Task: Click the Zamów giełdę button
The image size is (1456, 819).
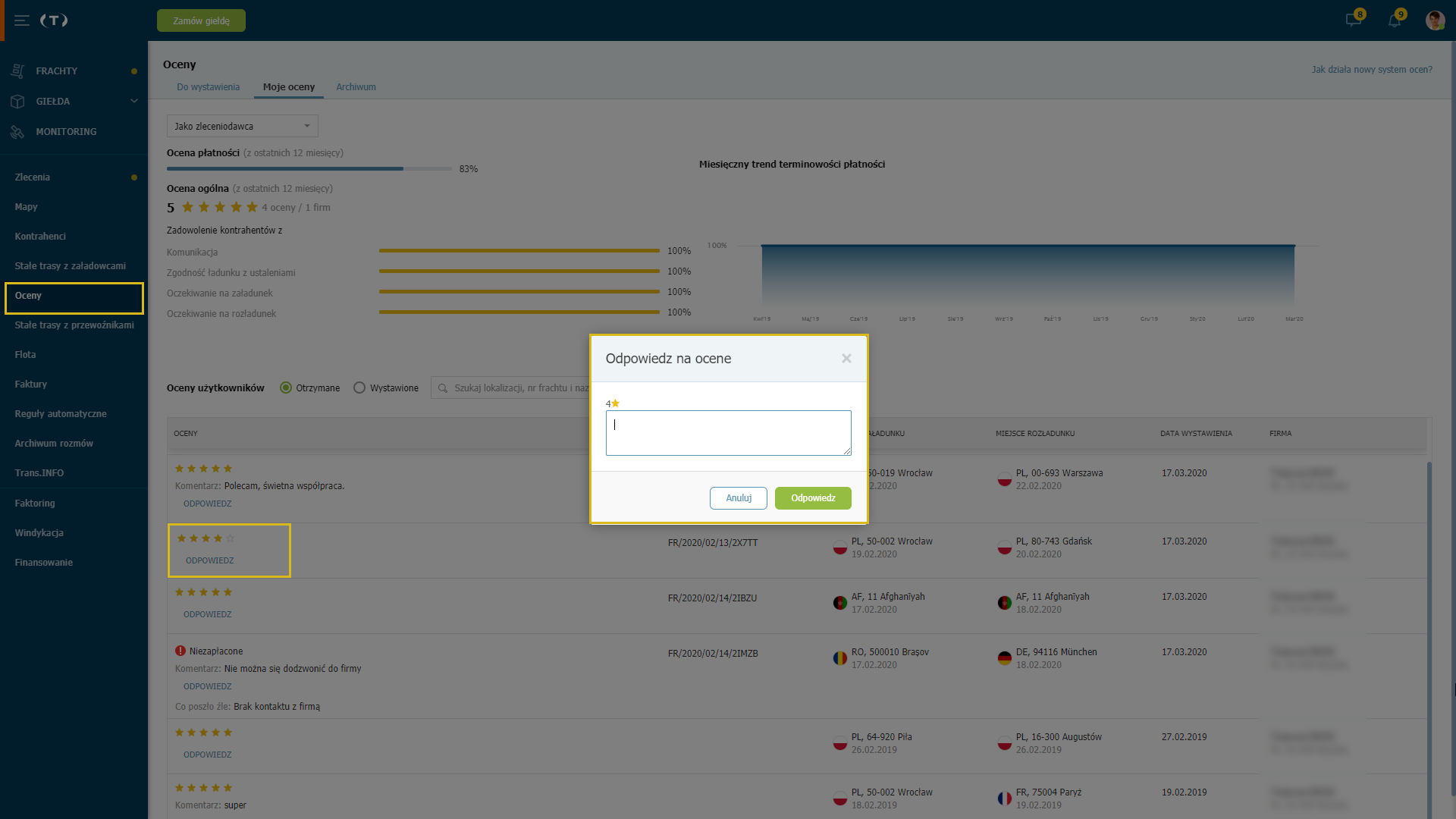Action: click(x=201, y=20)
